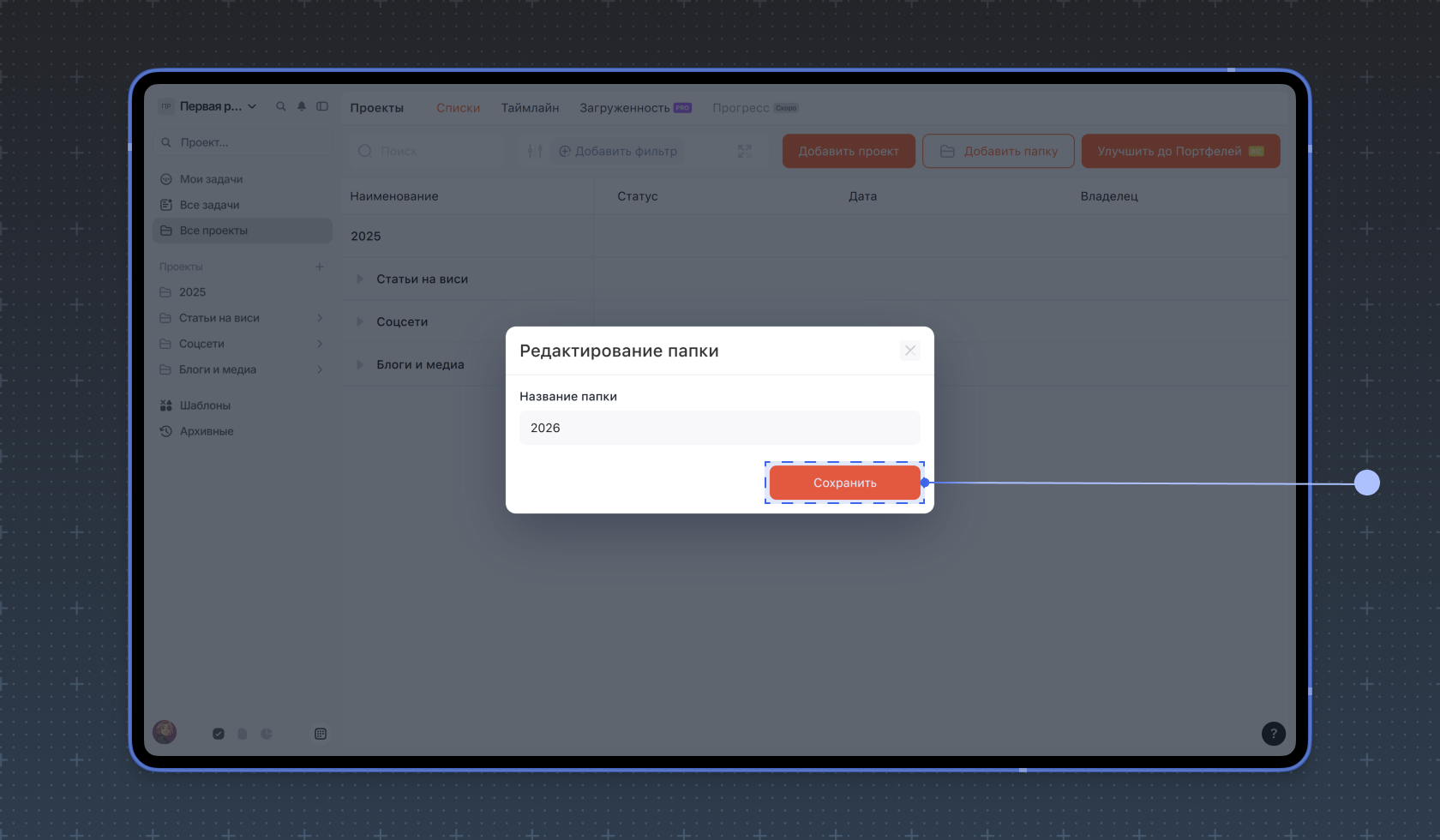Toggle the sidebar panel layout icon

coord(322,106)
